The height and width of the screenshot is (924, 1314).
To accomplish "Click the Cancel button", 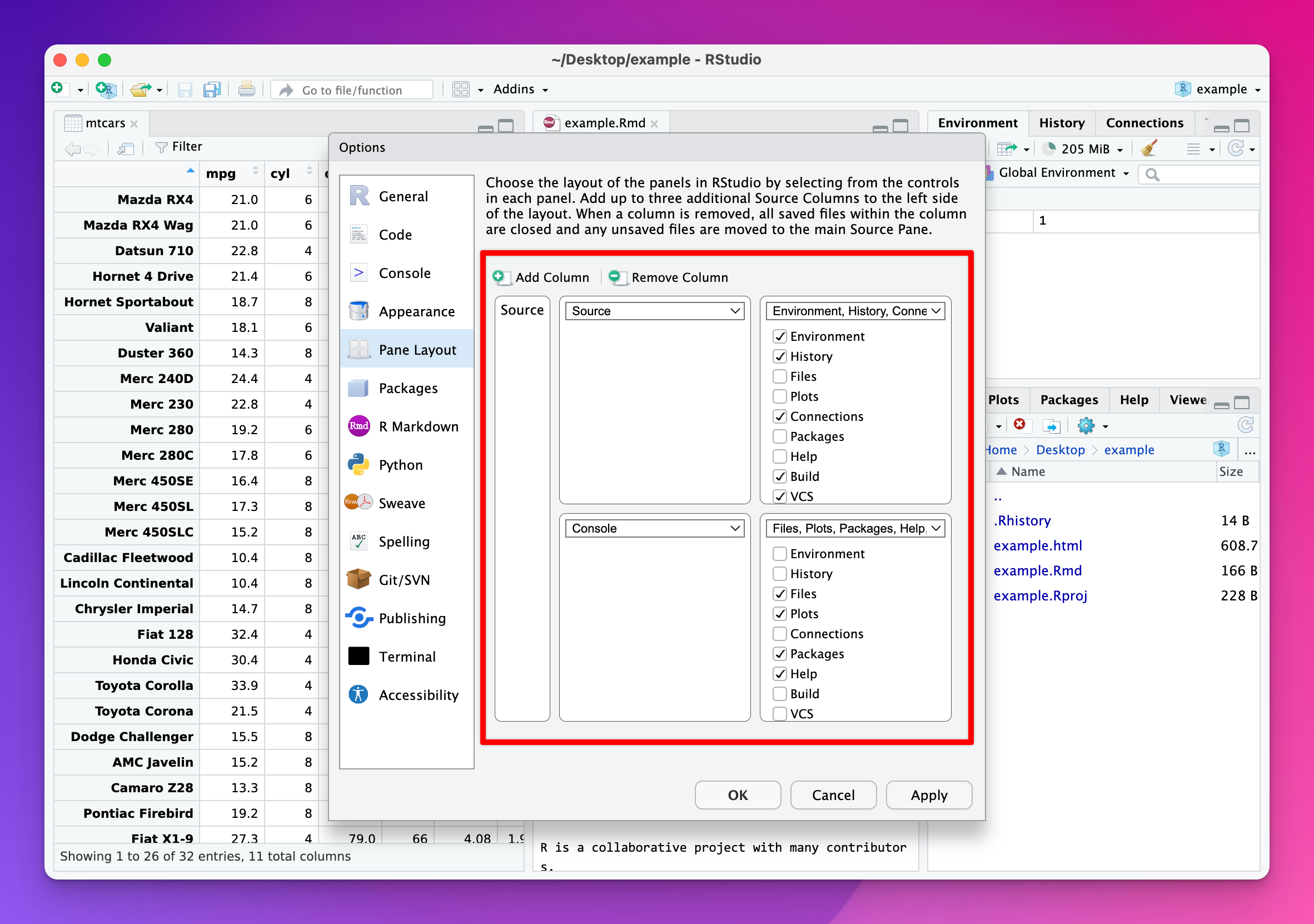I will click(833, 795).
